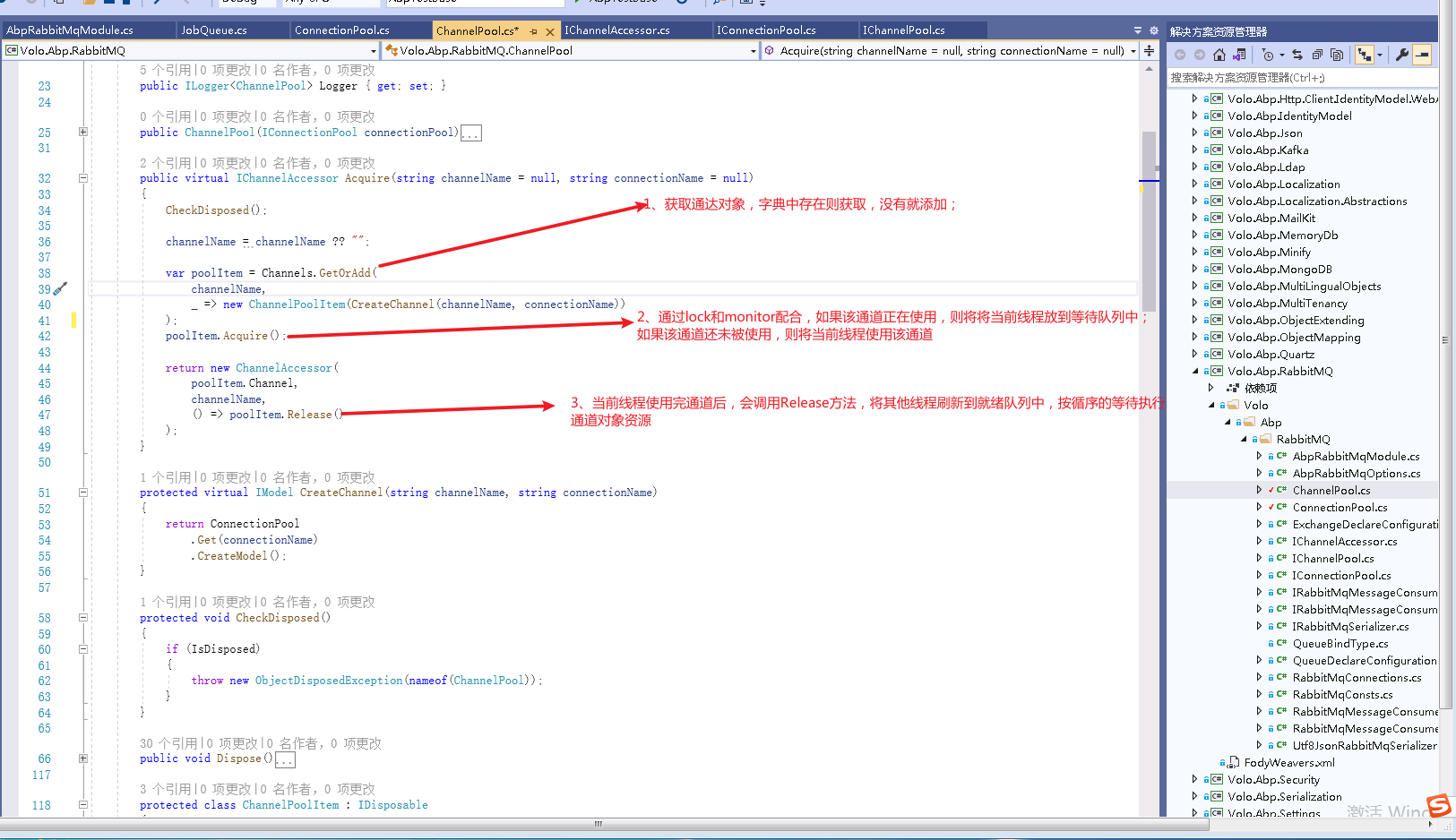Viewport: 1456px width, 840px height.
Task: Open the pending changes filter dropdown arrow
Action: tap(1282, 56)
